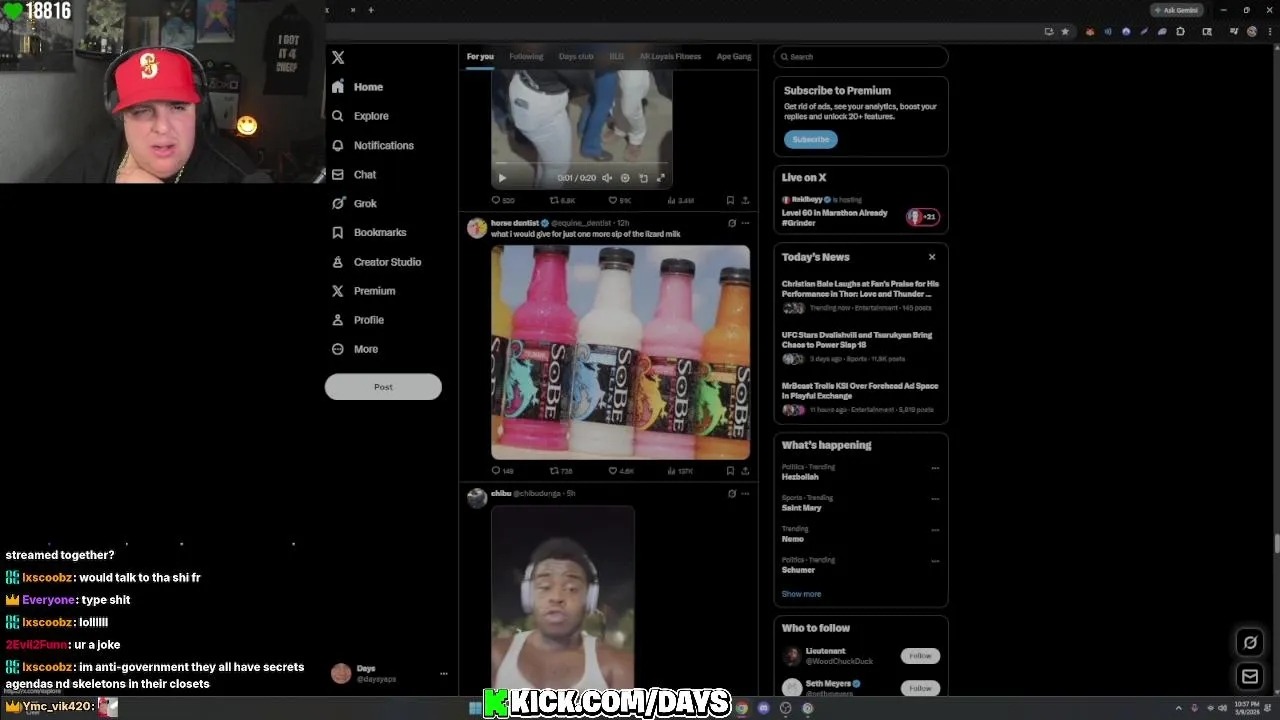Switch to the Ape Gang tab
1280x720 pixels.
click(x=734, y=57)
